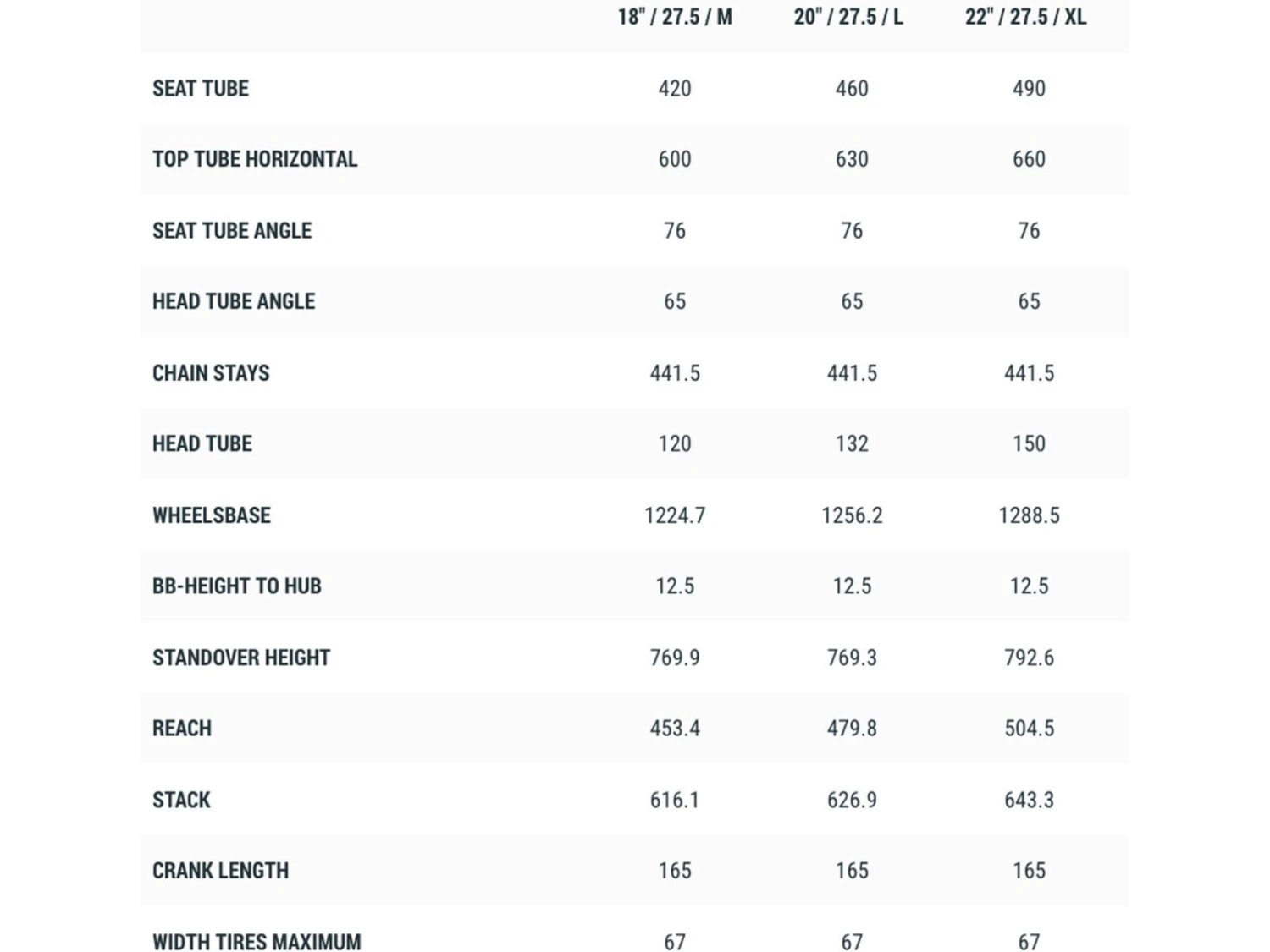This screenshot has width=1270, height=952.
Task: Select the CRANK LENGTH row label
Action: pos(221,871)
